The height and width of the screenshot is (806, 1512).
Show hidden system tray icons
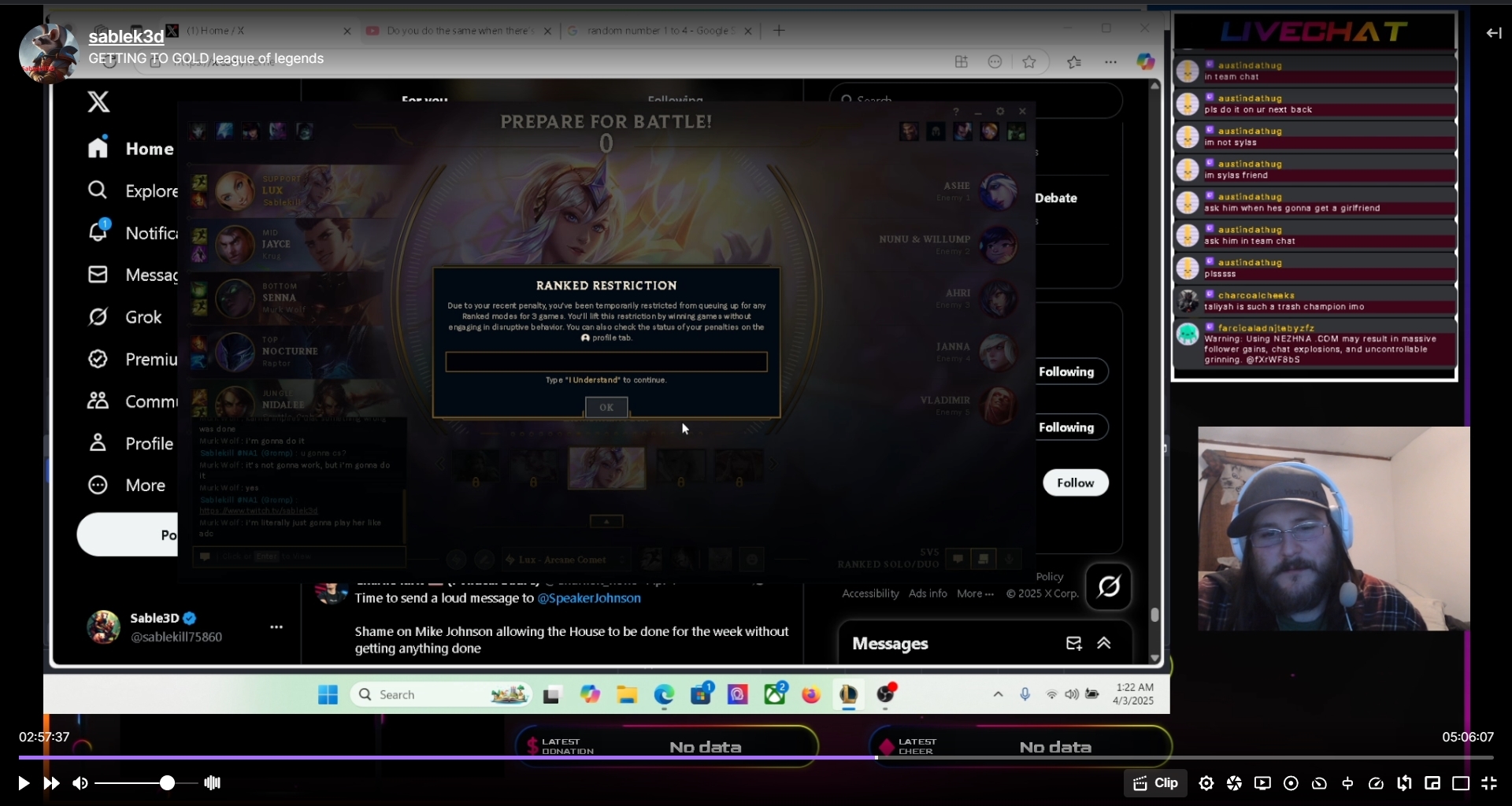998,694
